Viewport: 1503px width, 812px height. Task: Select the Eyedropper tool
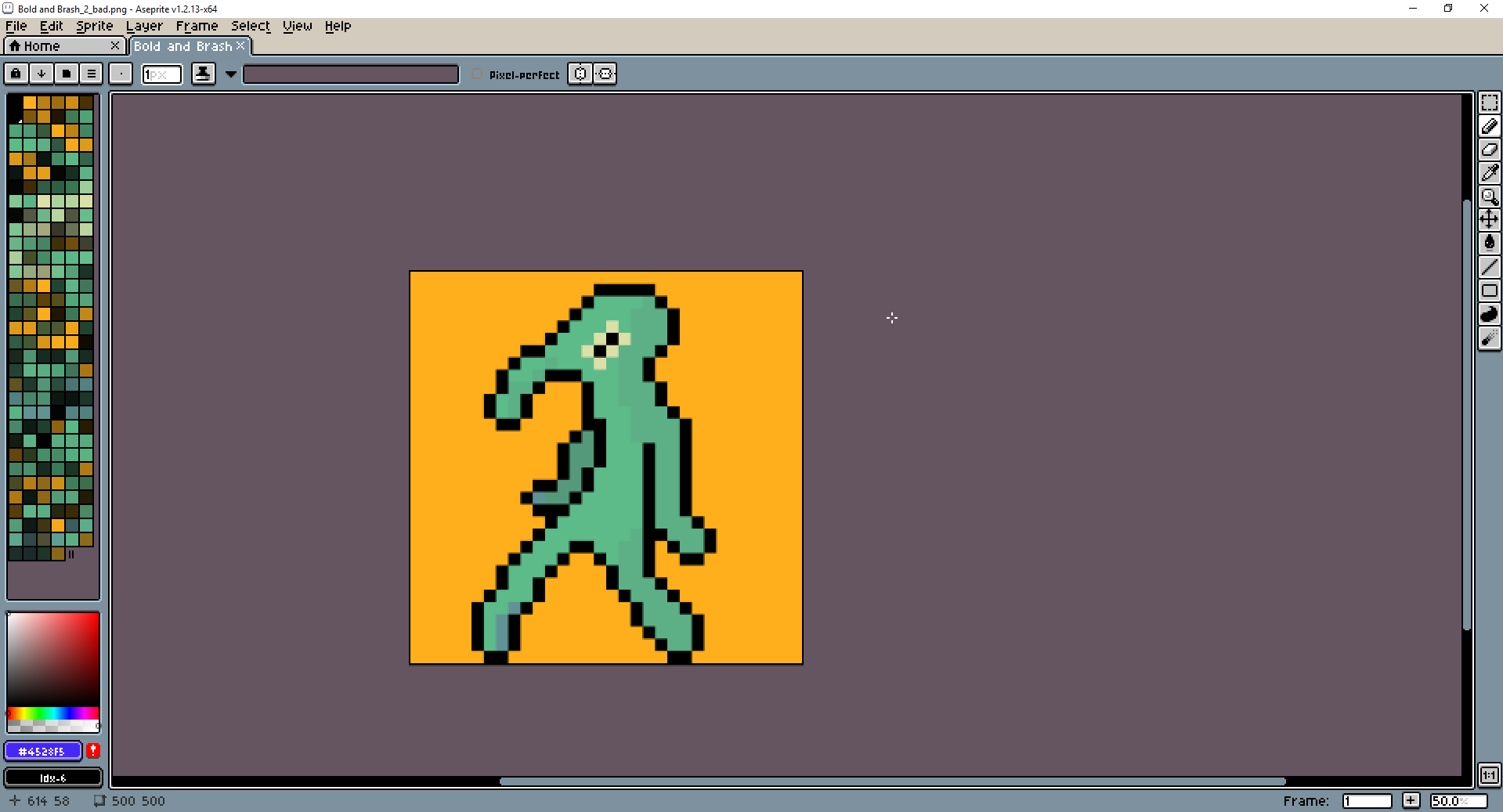tap(1489, 173)
